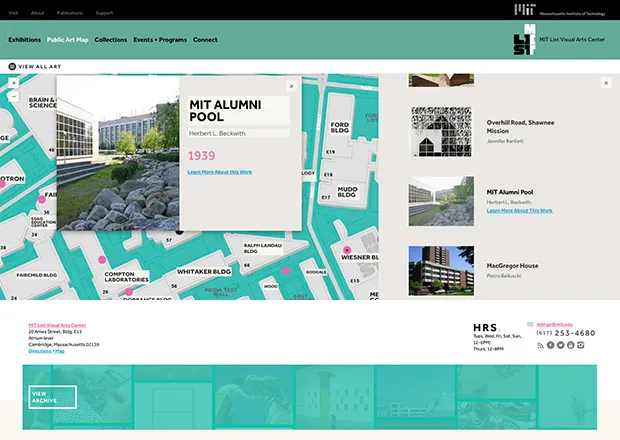Image resolution: width=620 pixels, height=440 pixels.
Task: Click Ford Bldg map label
Action: 340,127
